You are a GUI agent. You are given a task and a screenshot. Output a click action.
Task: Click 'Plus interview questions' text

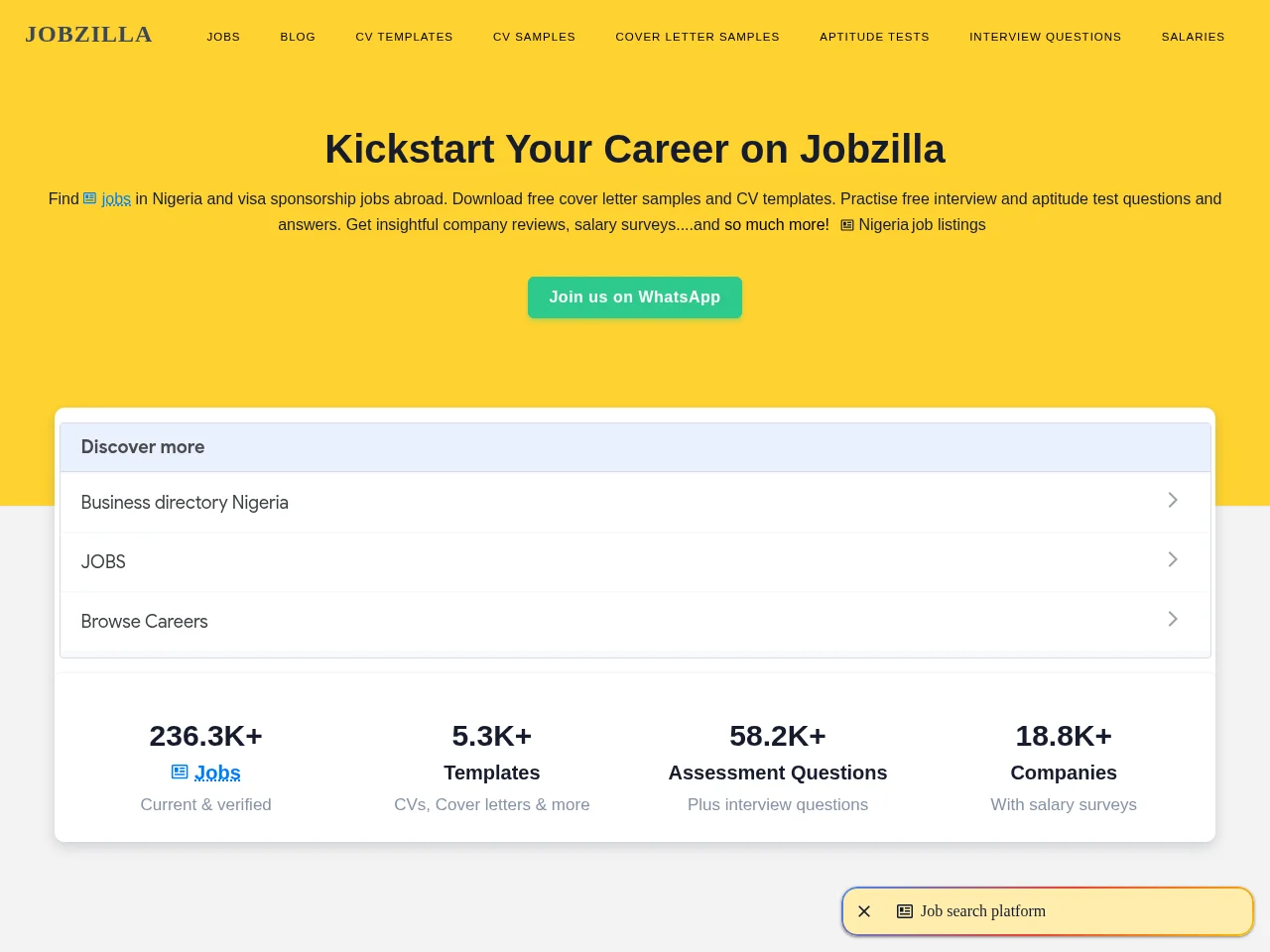pos(778,804)
